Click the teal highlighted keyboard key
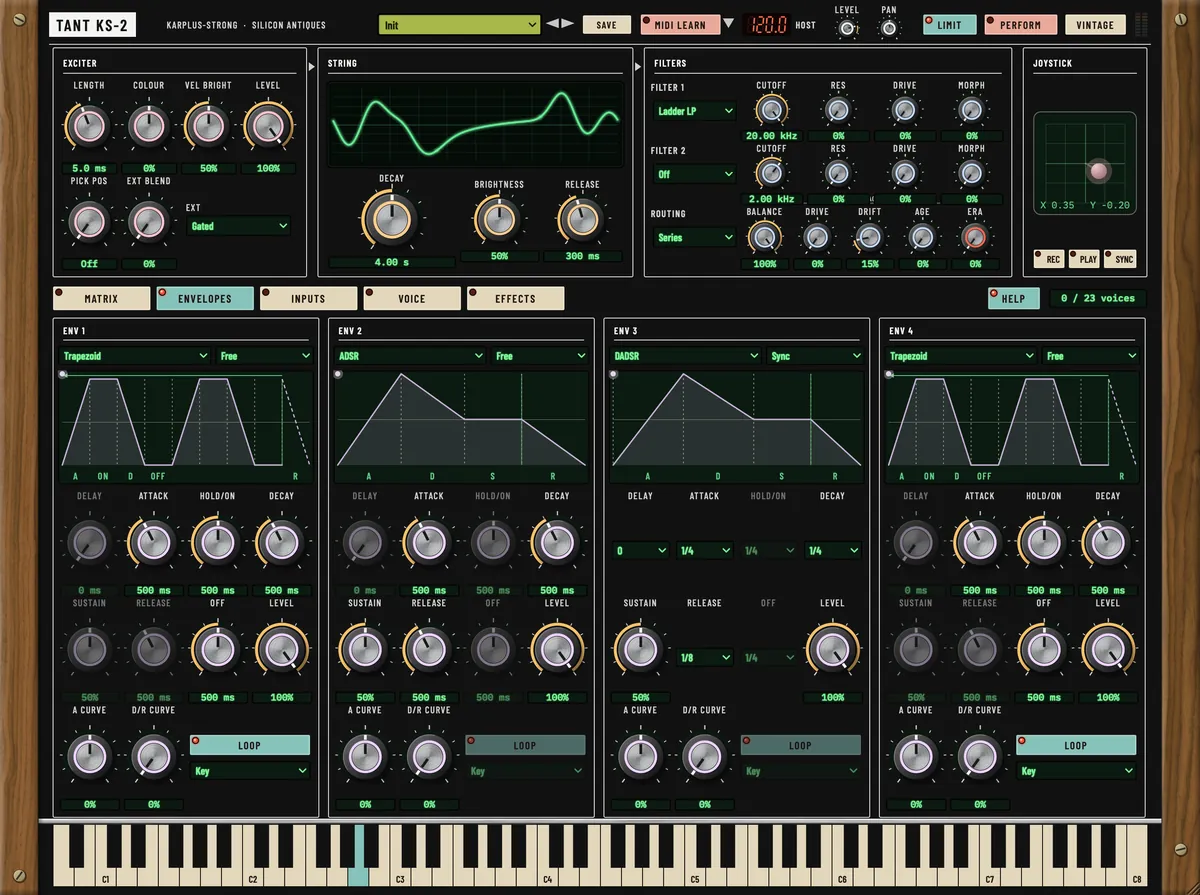Image resolution: width=1200 pixels, height=895 pixels. [358, 858]
